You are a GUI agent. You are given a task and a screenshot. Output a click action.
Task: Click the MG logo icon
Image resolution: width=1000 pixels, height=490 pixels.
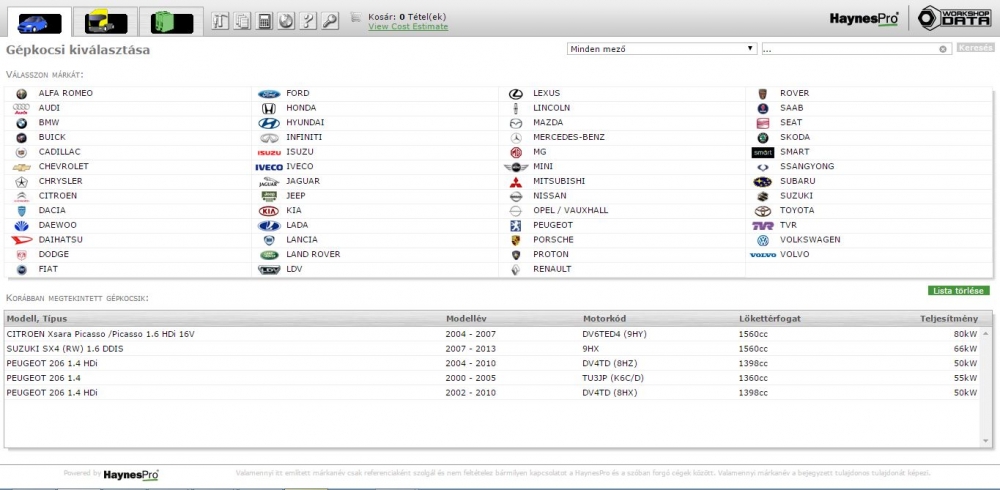[516, 152]
